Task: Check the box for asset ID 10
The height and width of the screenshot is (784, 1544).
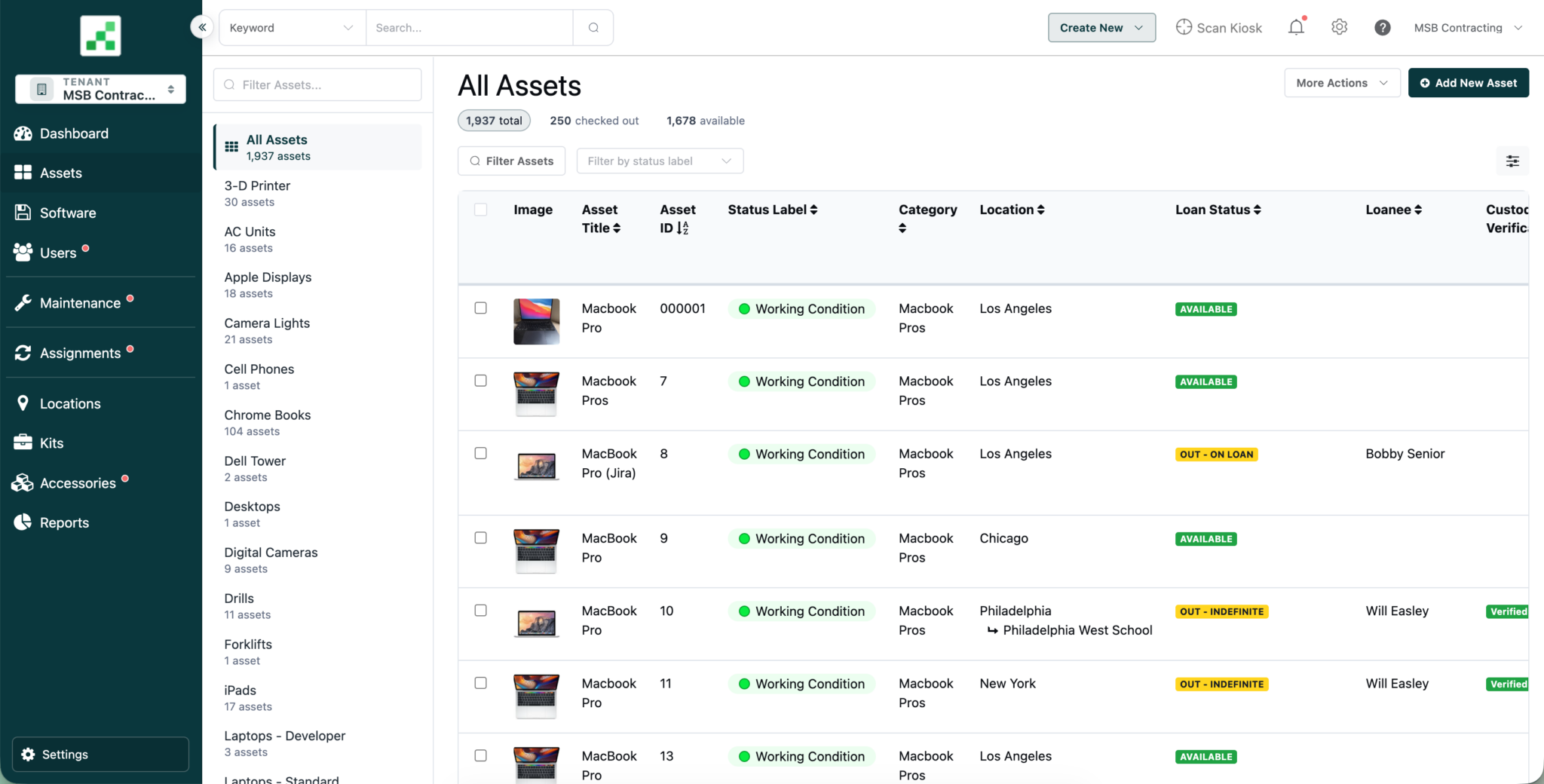Action: point(480,611)
